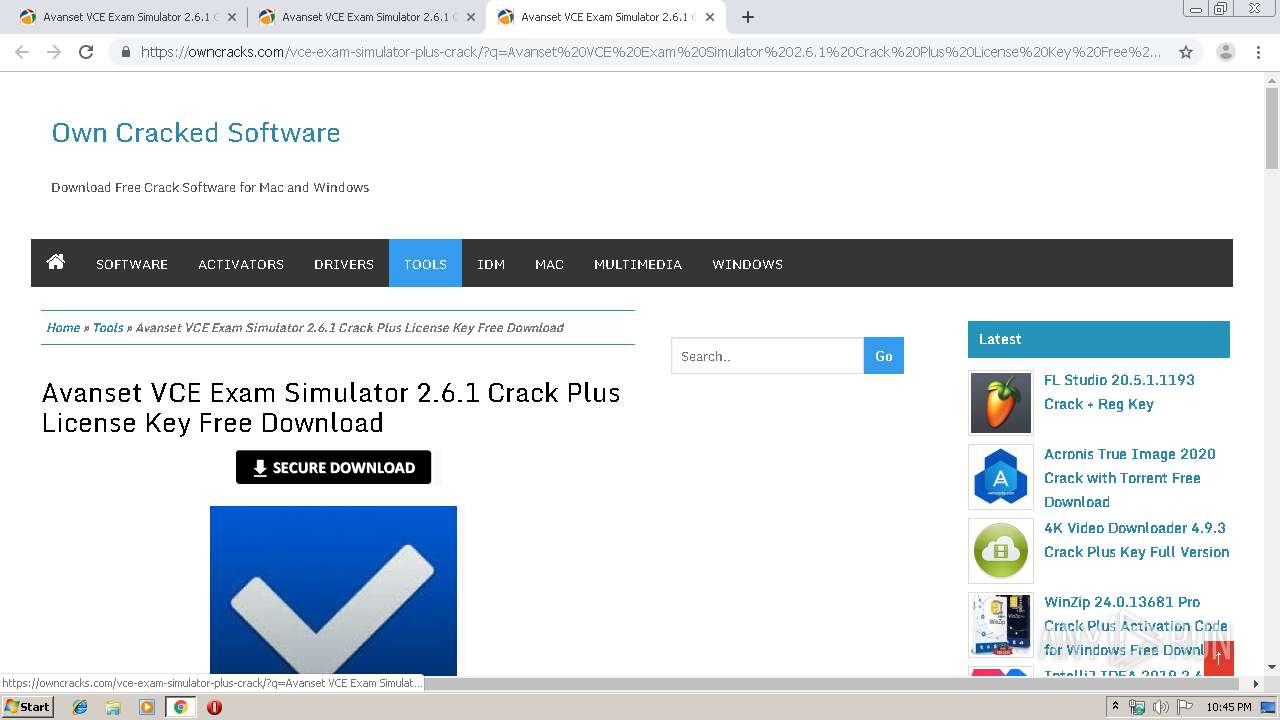Follow the Tools breadcrumb link
The height and width of the screenshot is (720, 1280).
coord(108,327)
